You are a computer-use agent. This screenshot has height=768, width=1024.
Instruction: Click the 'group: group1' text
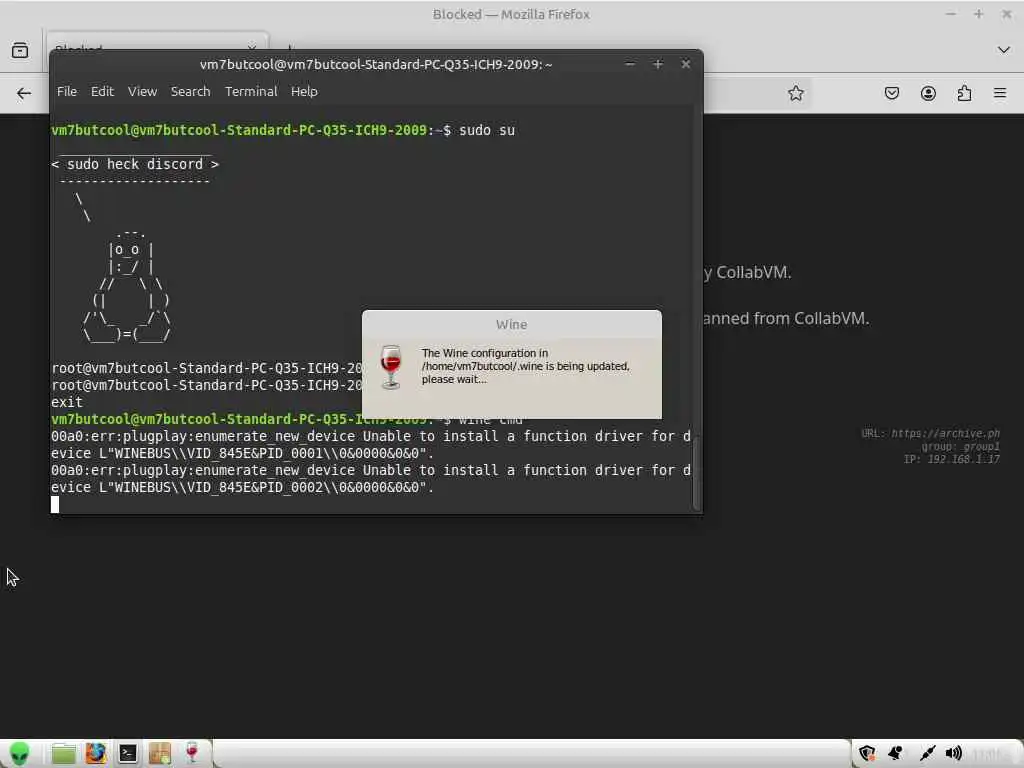click(961, 446)
